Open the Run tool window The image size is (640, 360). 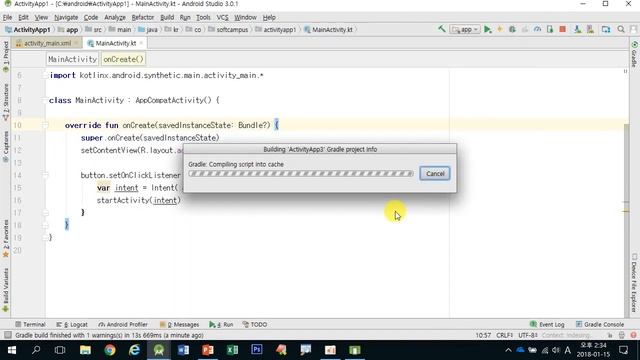[x=221, y=324]
